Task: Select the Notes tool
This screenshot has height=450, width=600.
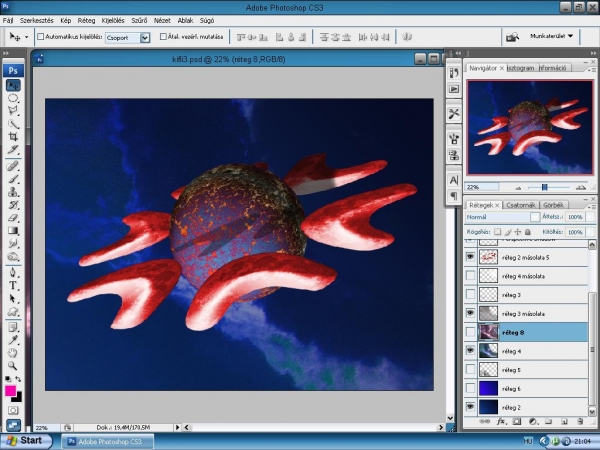Action: pyautogui.click(x=13, y=328)
